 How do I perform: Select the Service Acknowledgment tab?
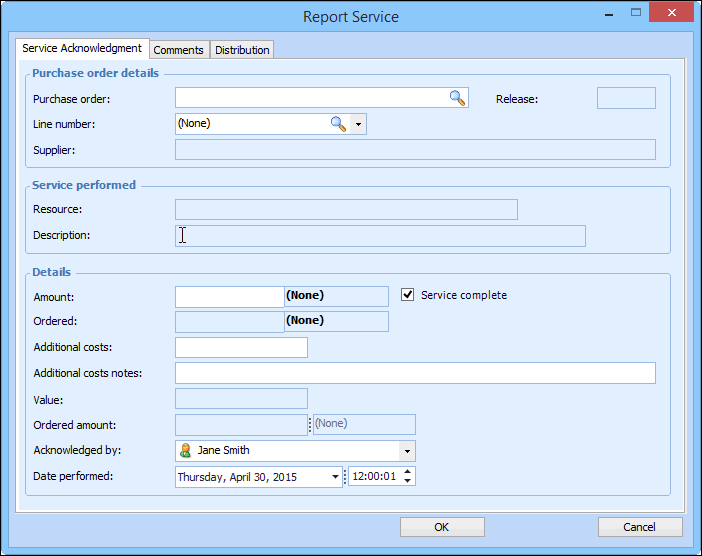click(82, 49)
